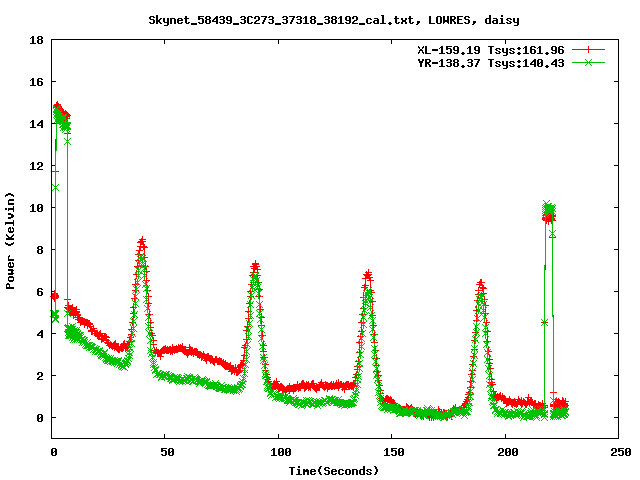Click the y-axis tick label 4

click(x=40, y=334)
